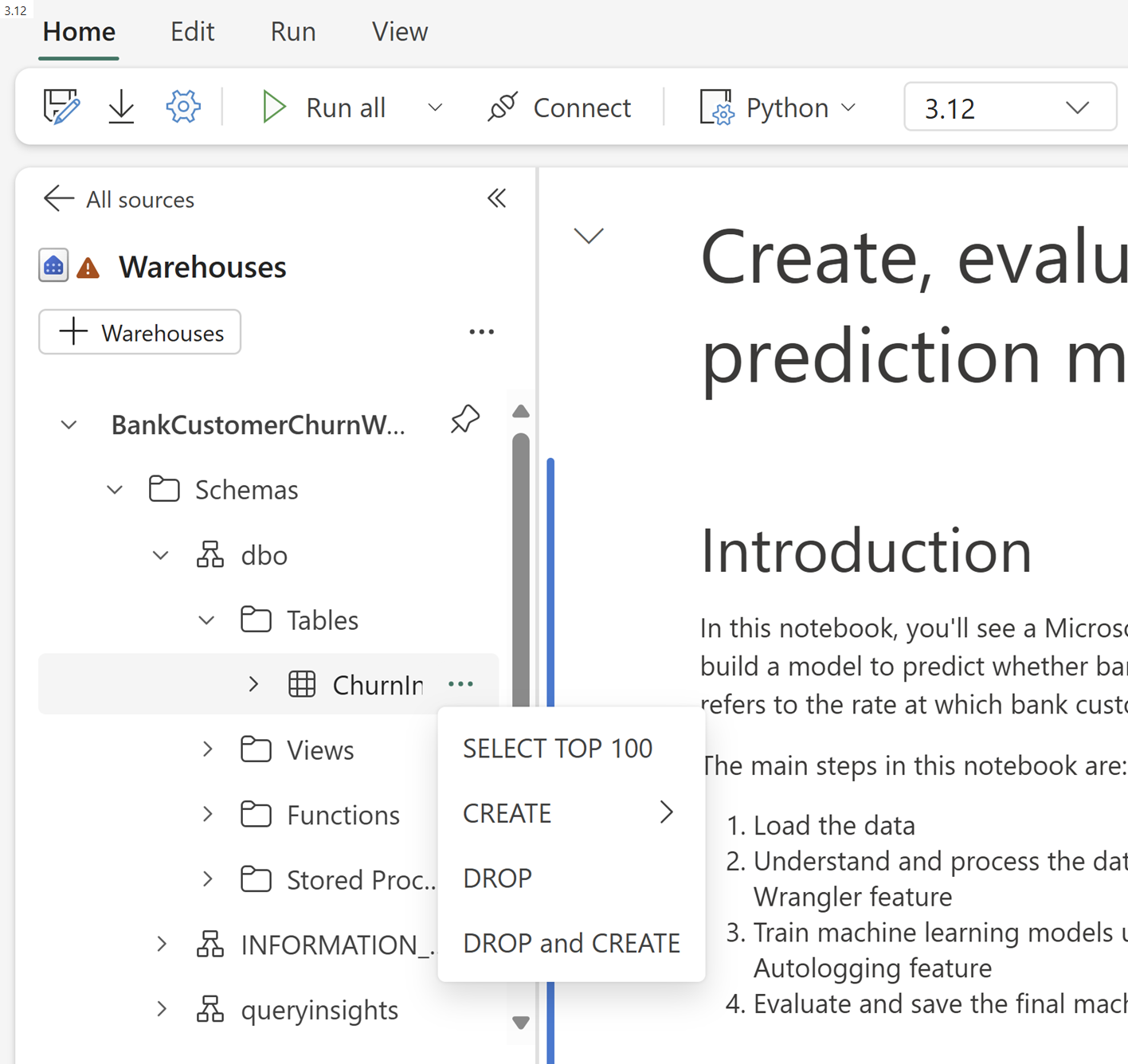
Task: Click the explorer scrollbar down arrow
Action: 521,1023
